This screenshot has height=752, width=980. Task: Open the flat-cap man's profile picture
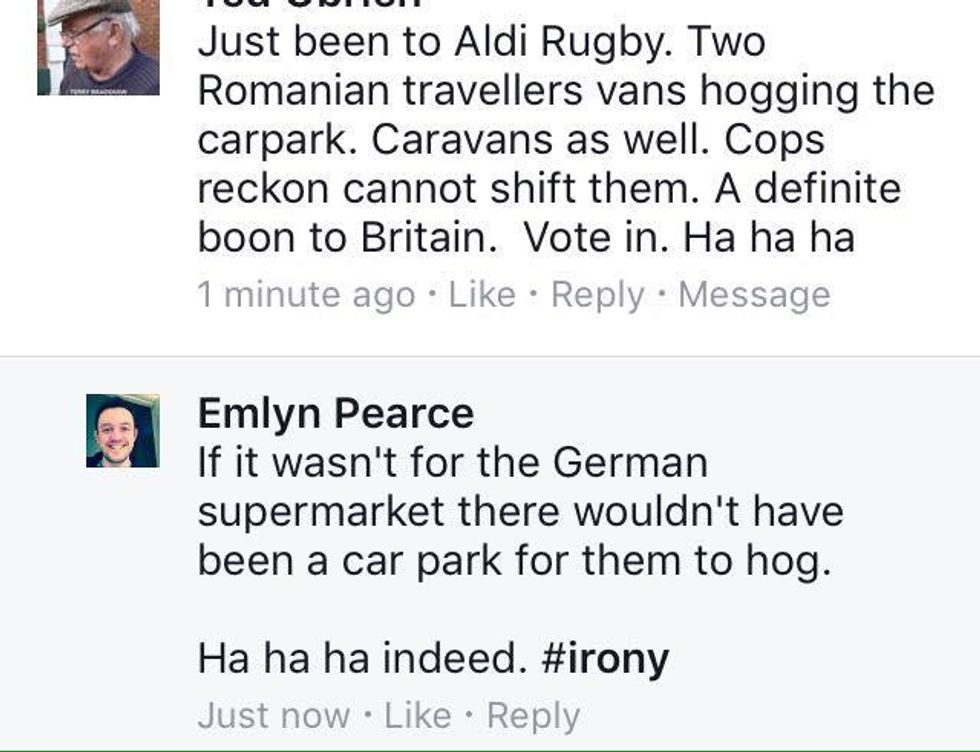tap(98, 47)
